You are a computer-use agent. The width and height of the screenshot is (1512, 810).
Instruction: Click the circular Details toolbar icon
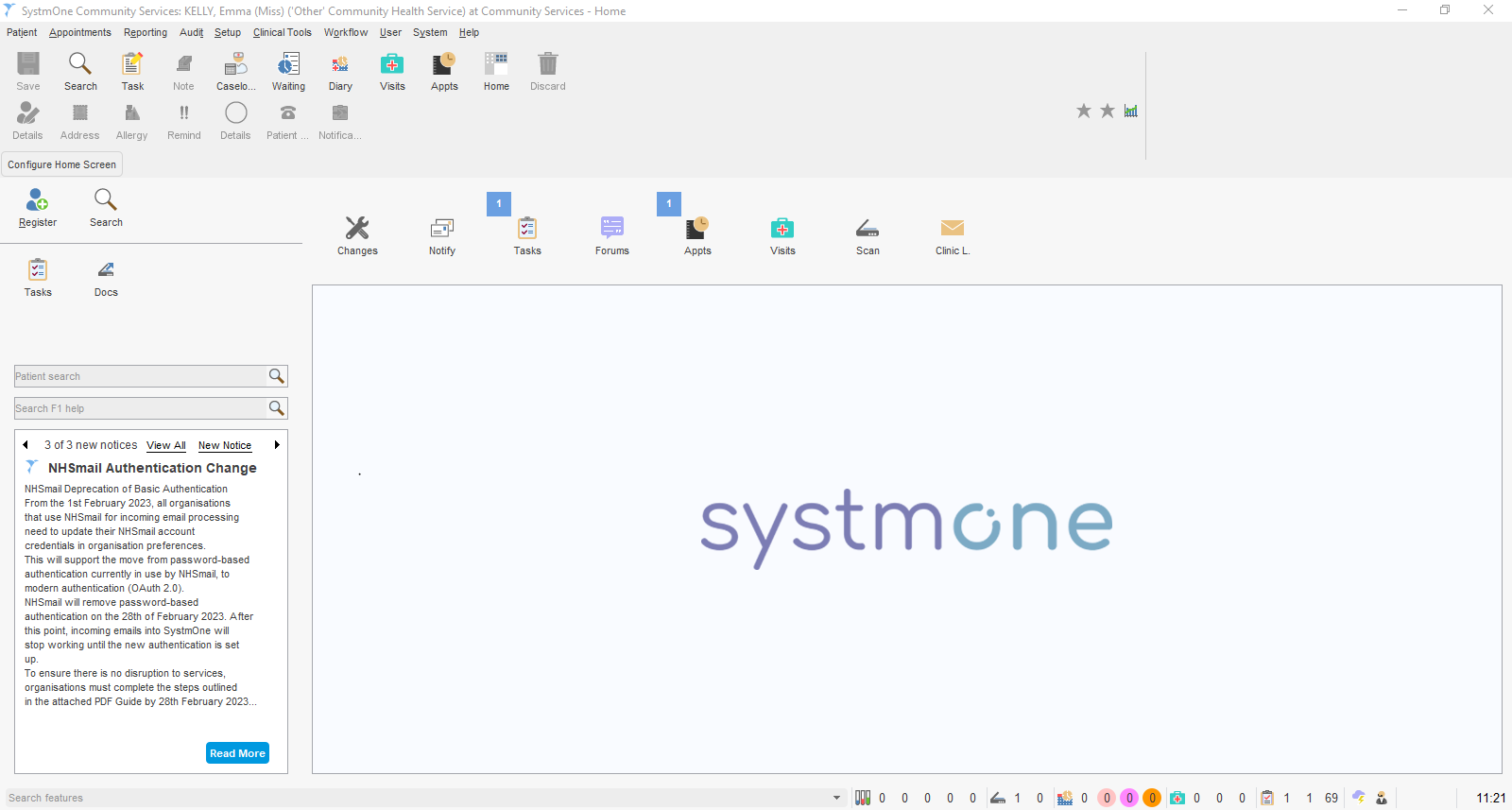tap(236, 113)
